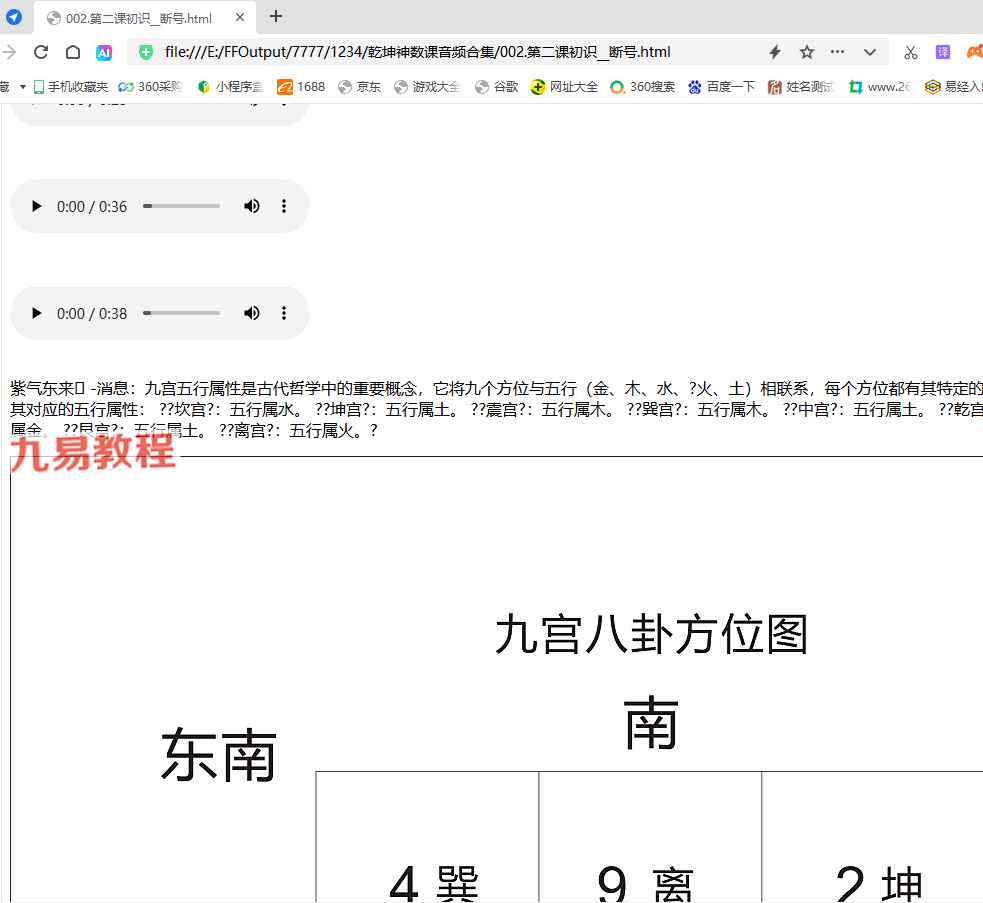Open the 百度一下 bookmark
983x903 pixels.
click(721, 87)
